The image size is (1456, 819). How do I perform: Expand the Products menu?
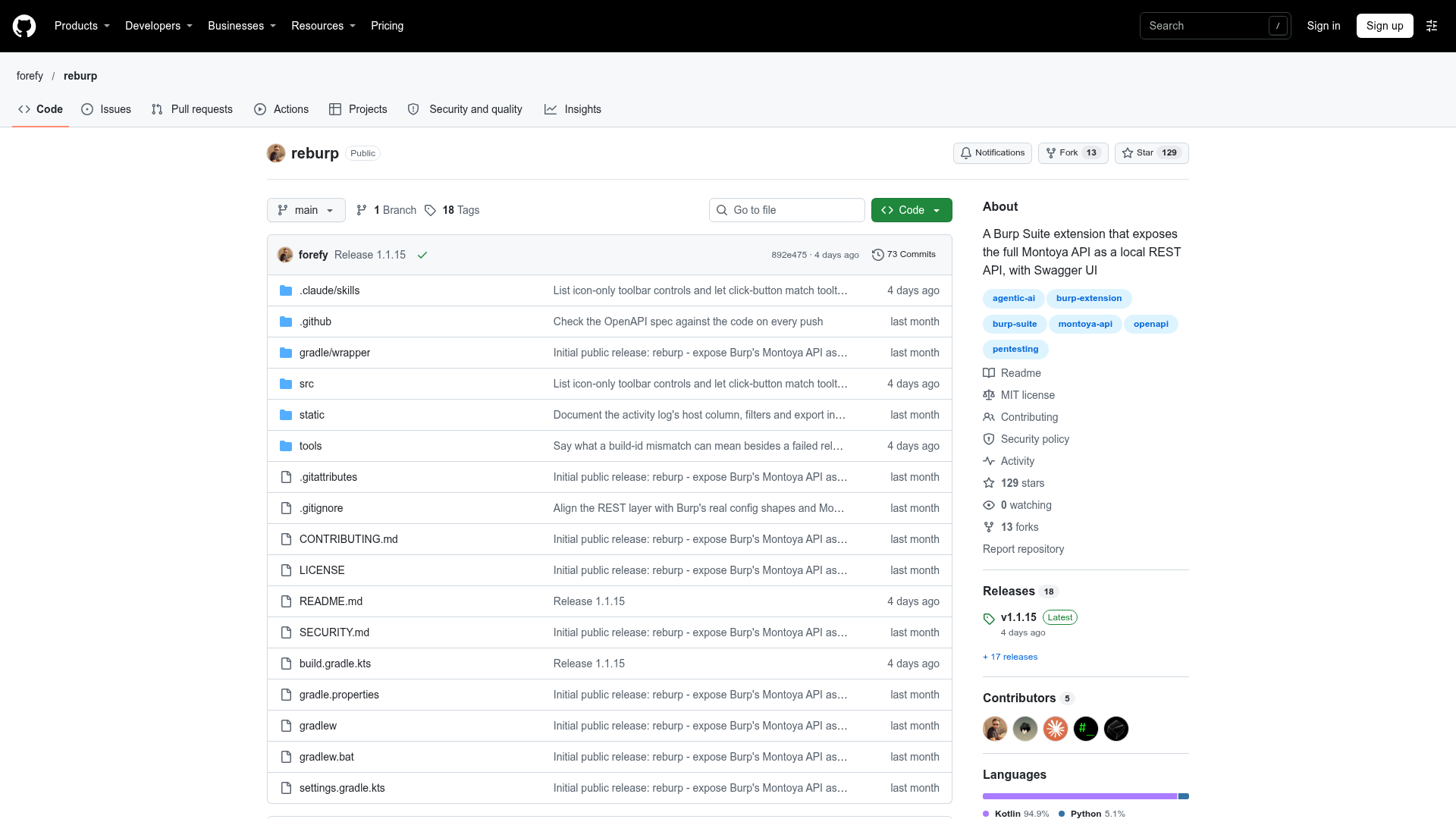(82, 26)
